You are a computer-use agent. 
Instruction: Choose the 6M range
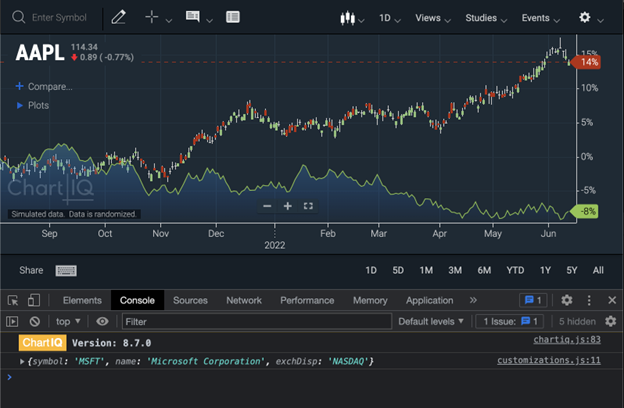point(484,270)
